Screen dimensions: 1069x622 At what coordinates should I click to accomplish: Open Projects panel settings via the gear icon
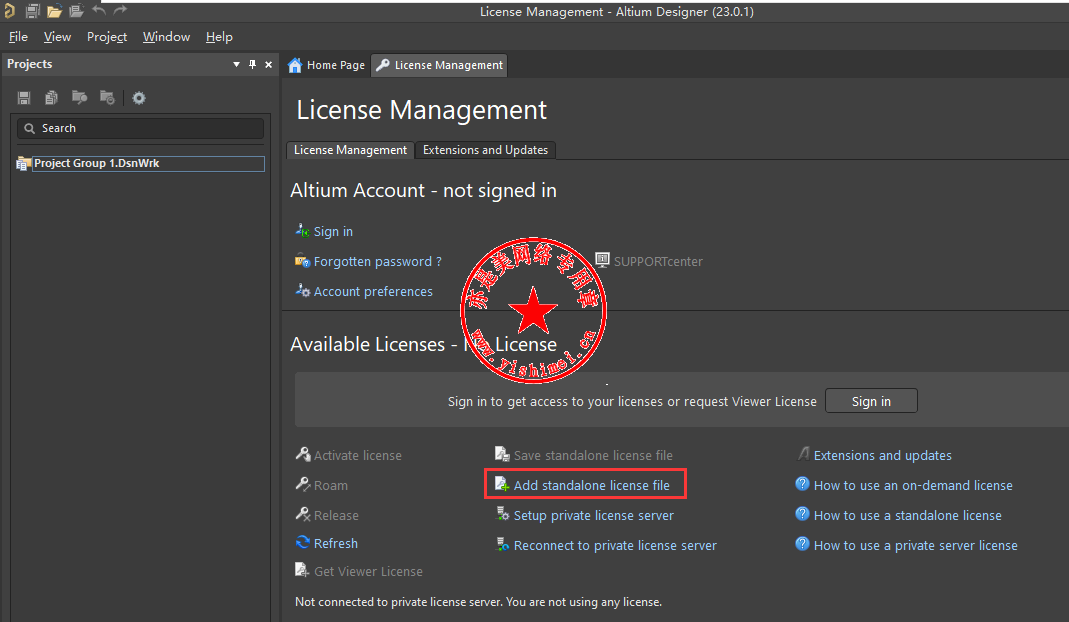[x=139, y=98]
